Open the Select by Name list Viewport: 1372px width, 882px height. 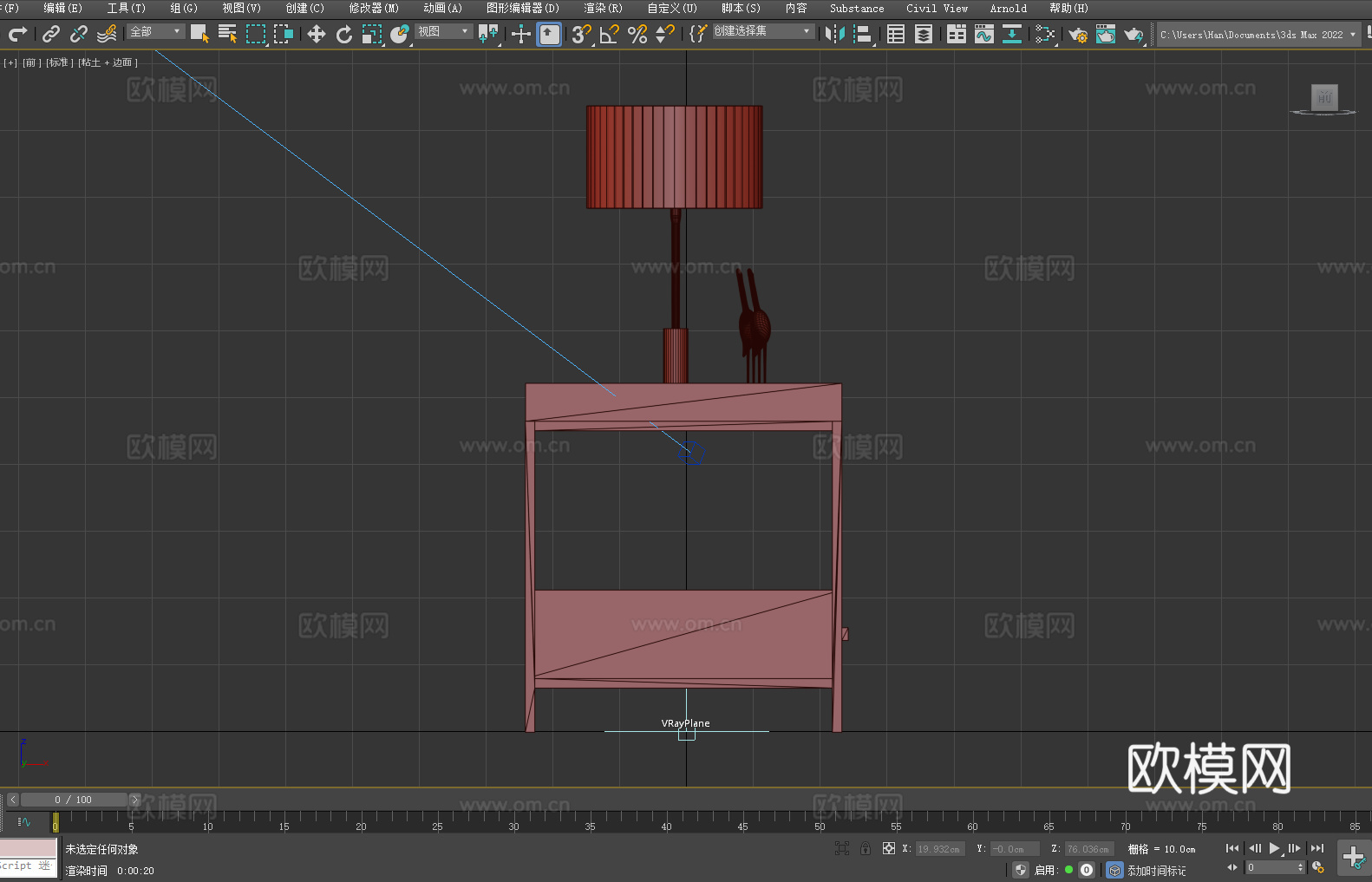[227, 34]
